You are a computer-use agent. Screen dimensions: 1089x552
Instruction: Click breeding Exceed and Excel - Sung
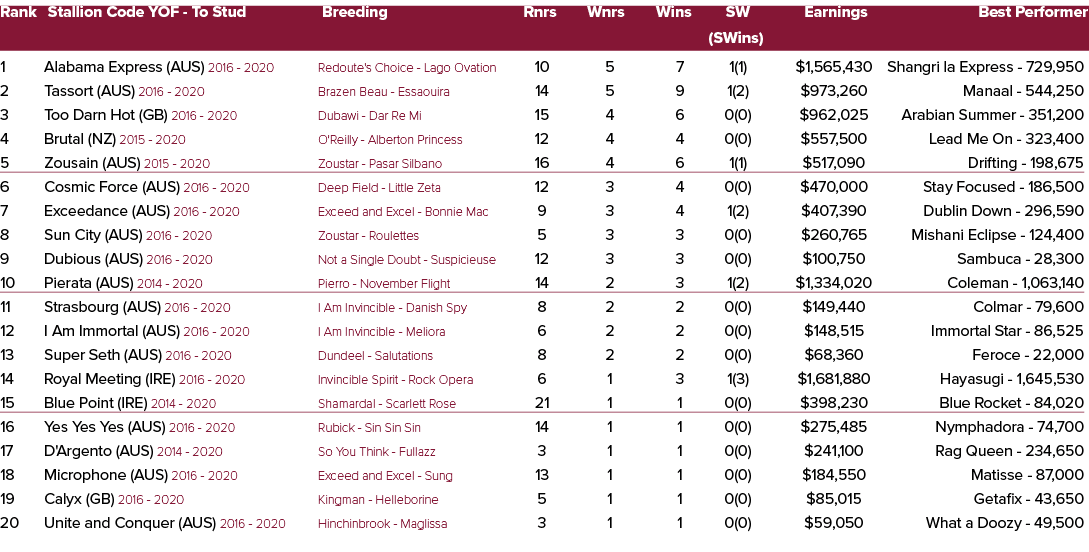(x=385, y=476)
